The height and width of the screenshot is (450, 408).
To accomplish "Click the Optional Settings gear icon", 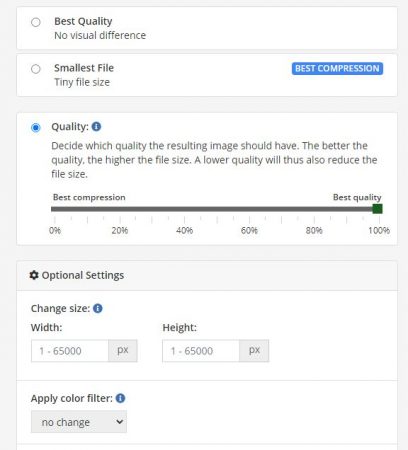I will 34,275.
